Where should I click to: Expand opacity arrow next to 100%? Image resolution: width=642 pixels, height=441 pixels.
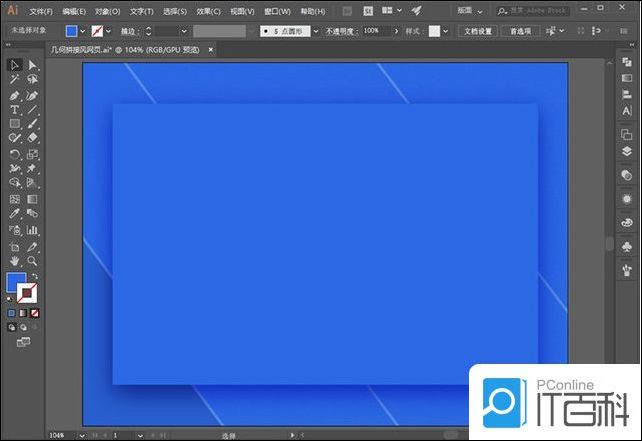pos(396,31)
